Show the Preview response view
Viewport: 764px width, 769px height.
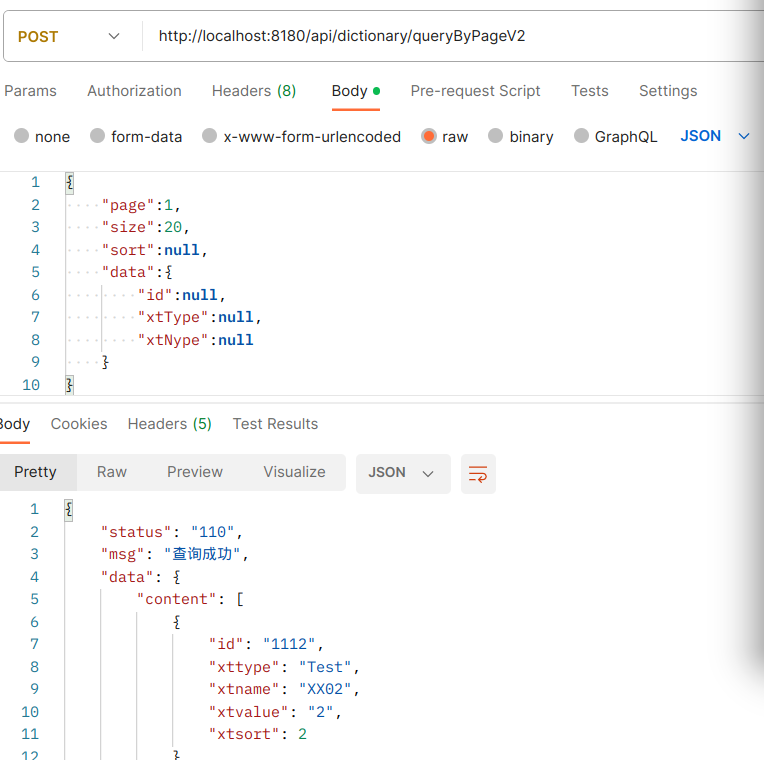pos(195,472)
